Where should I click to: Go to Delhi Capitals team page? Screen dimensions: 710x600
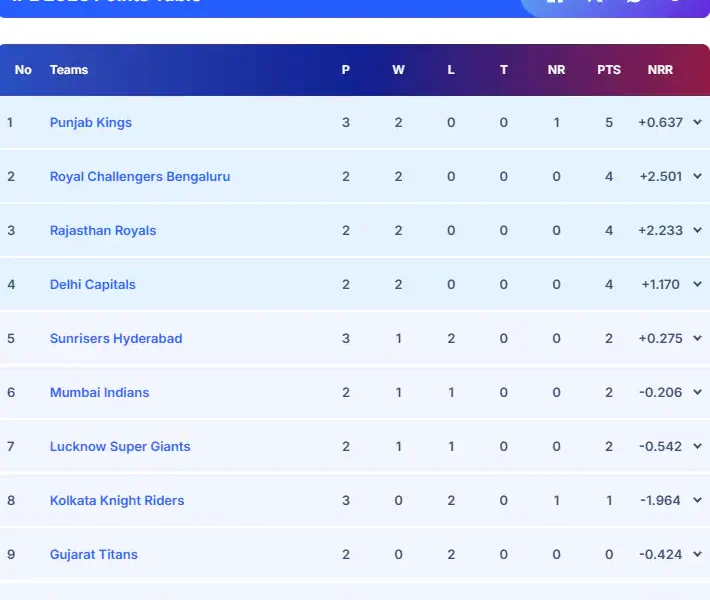coord(93,285)
